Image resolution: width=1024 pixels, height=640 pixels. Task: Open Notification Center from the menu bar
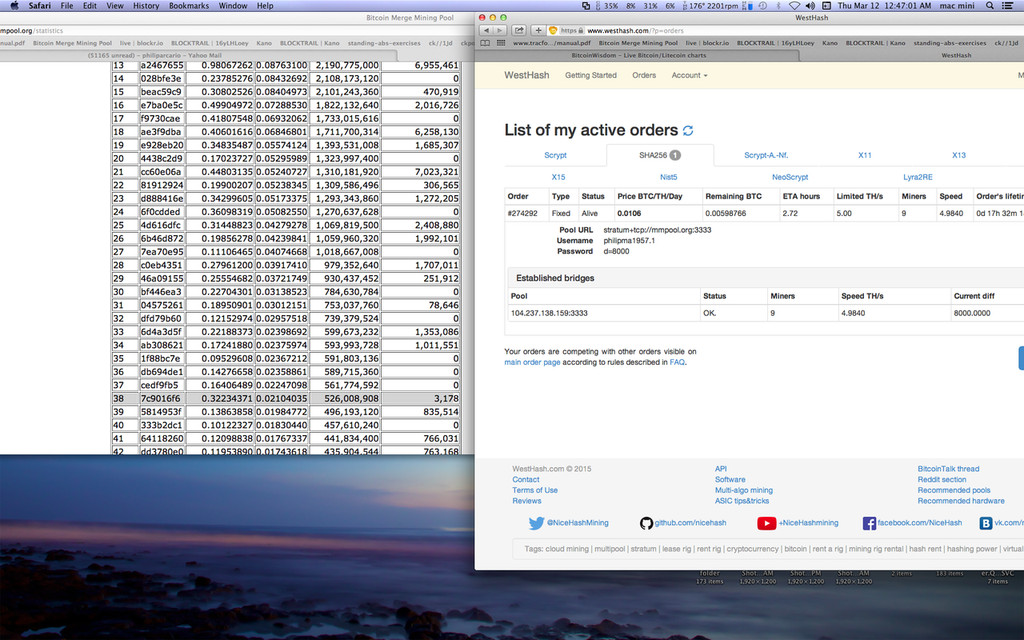[x=1008, y=5]
